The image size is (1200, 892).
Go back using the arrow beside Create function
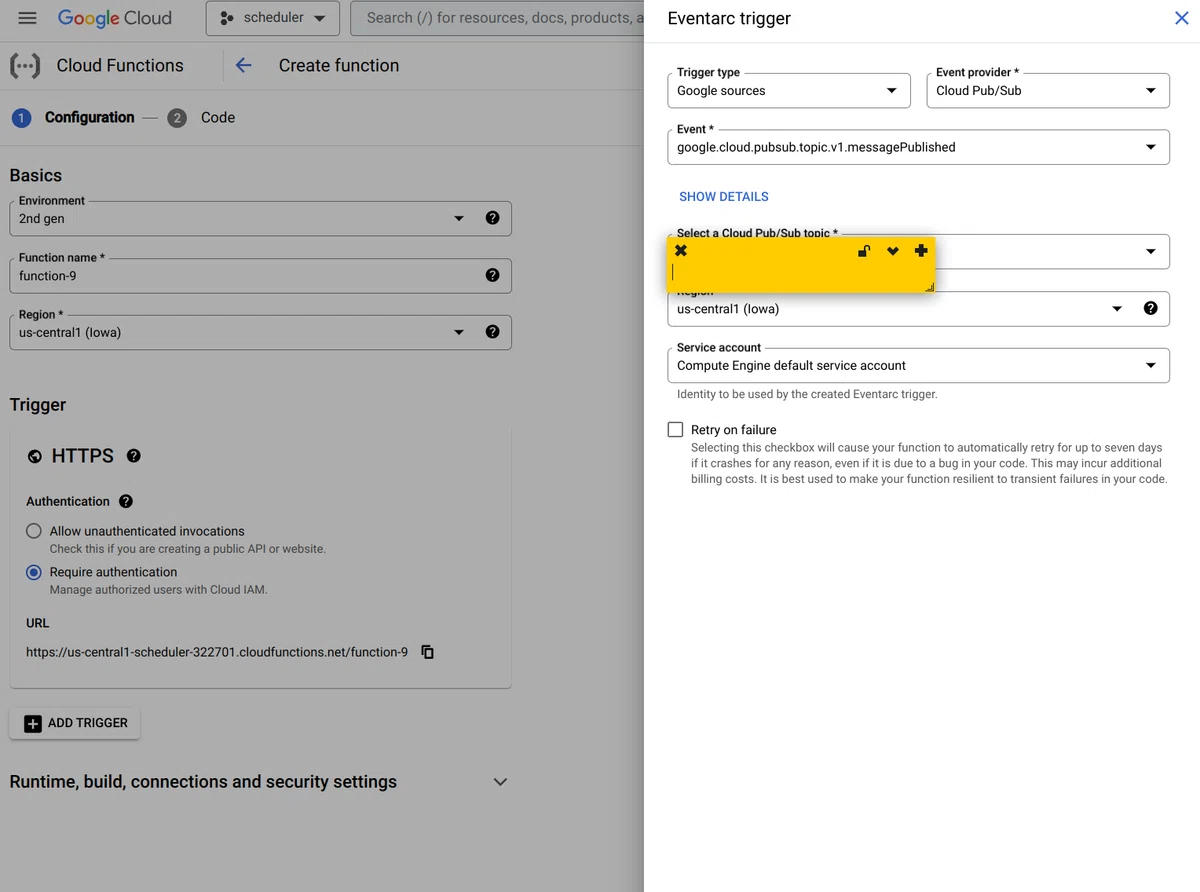243,66
